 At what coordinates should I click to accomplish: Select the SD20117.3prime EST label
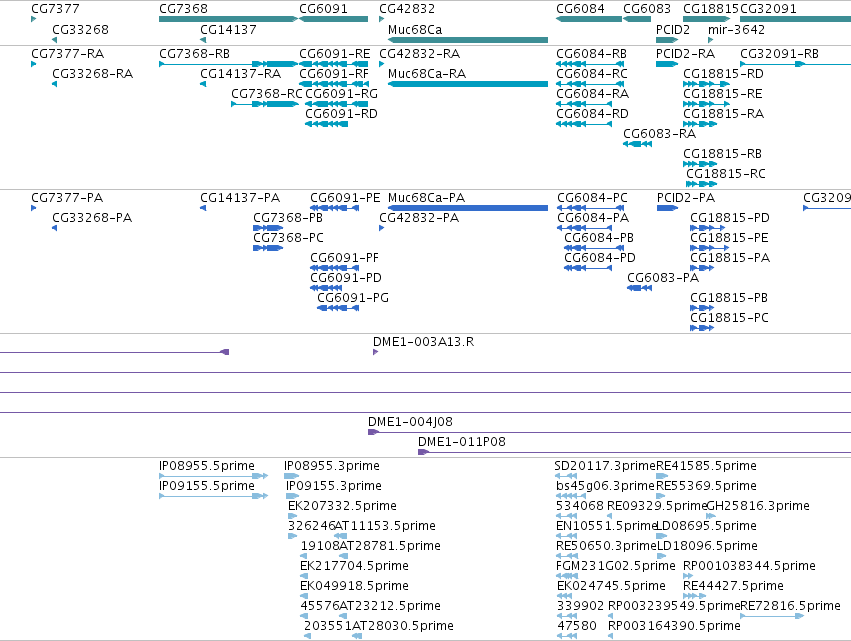(x=605, y=466)
